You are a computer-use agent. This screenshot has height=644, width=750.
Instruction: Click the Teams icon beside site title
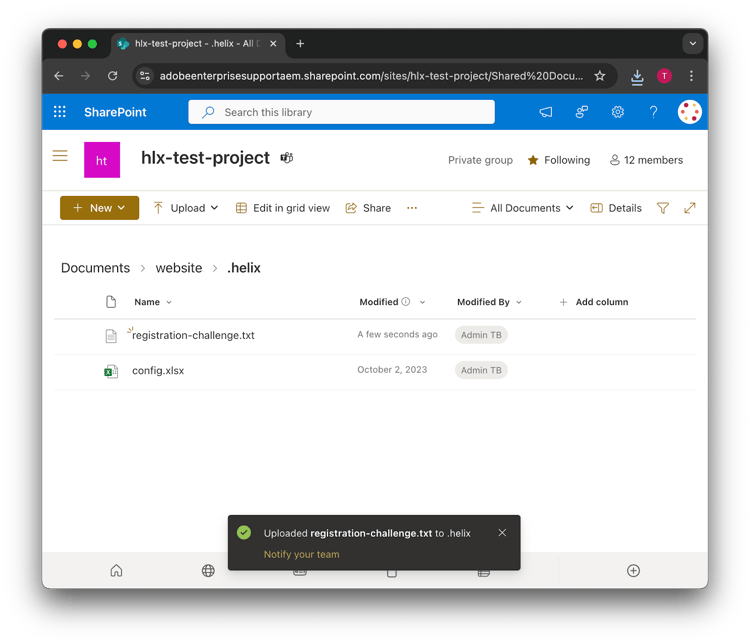(x=287, y=157)
